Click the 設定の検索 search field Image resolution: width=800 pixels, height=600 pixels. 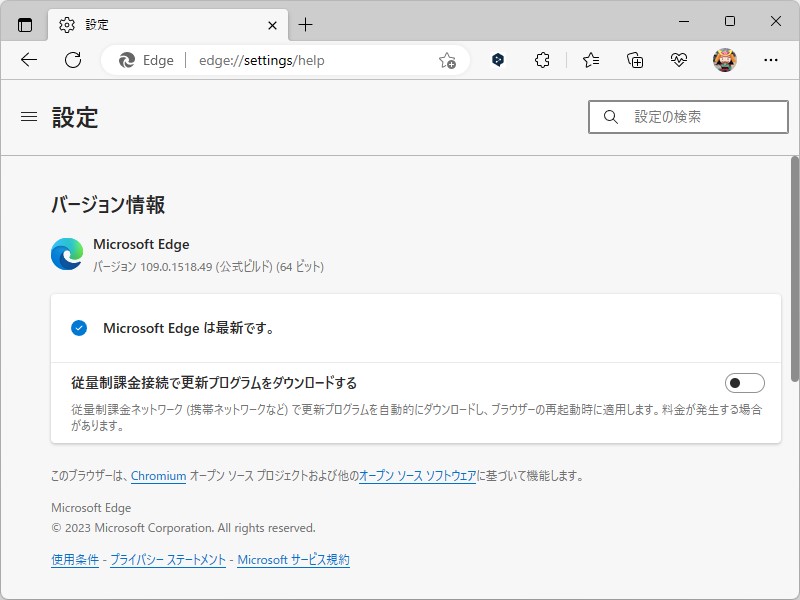(x=687, y=116)
